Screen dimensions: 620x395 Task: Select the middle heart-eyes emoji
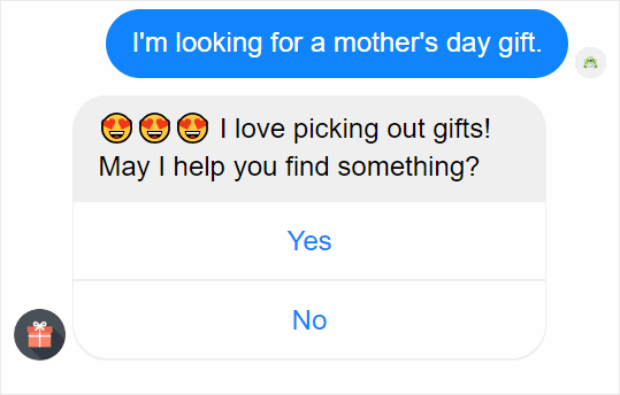coord(155,128)
